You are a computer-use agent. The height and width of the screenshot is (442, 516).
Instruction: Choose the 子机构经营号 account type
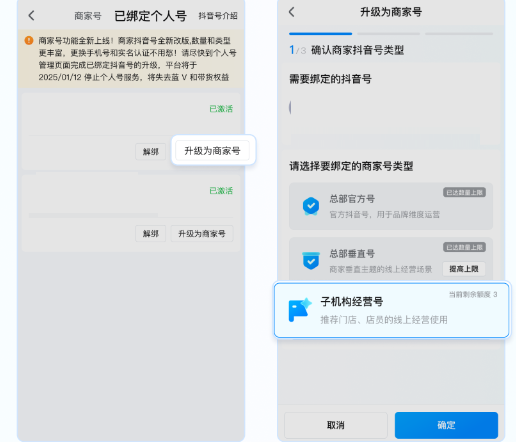(392, 310)
